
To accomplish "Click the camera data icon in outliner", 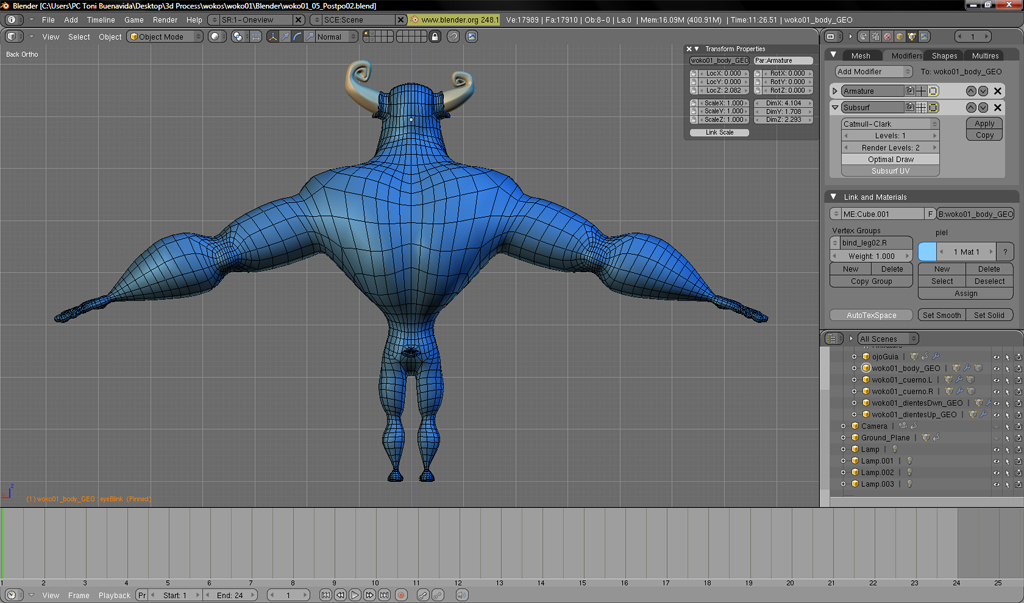I will [902, 426].
